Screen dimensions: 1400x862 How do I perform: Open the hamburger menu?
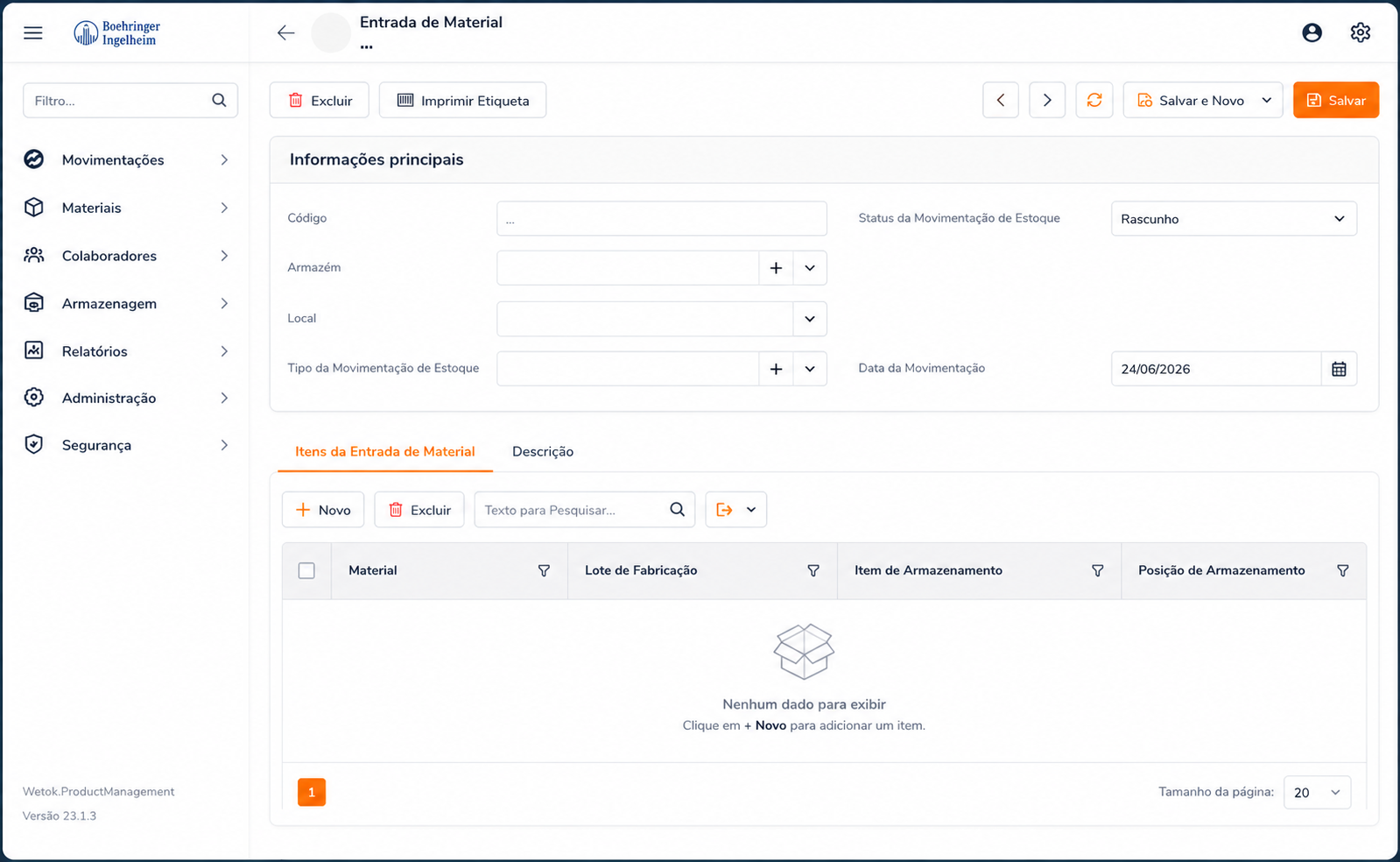[33, 33]
